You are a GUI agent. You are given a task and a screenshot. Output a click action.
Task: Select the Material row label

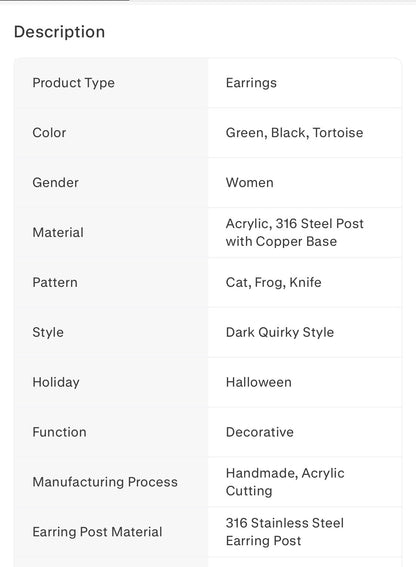click(58, 233)
